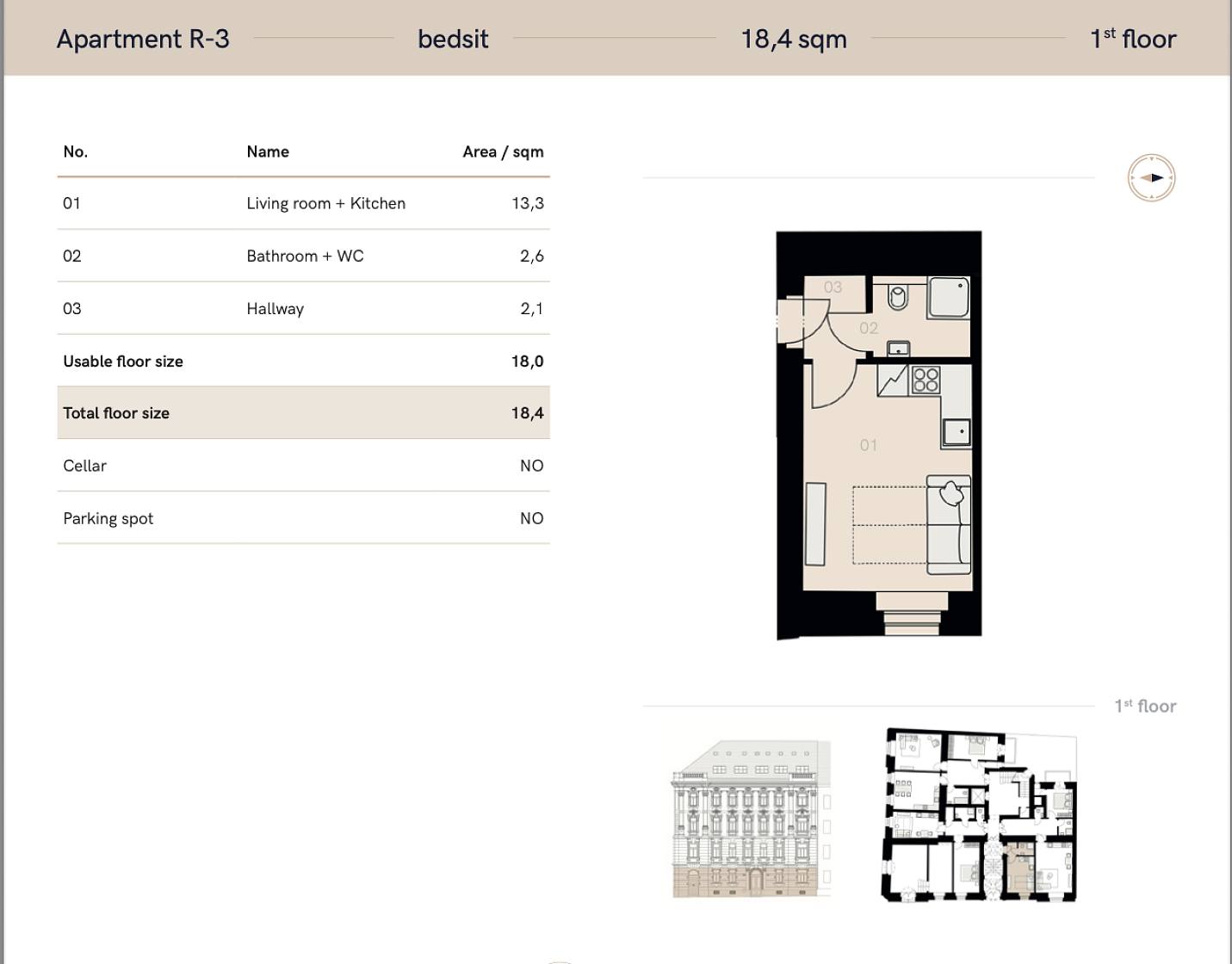
Task: Select the sofa in the living room
Action: [x=949, y=525]
